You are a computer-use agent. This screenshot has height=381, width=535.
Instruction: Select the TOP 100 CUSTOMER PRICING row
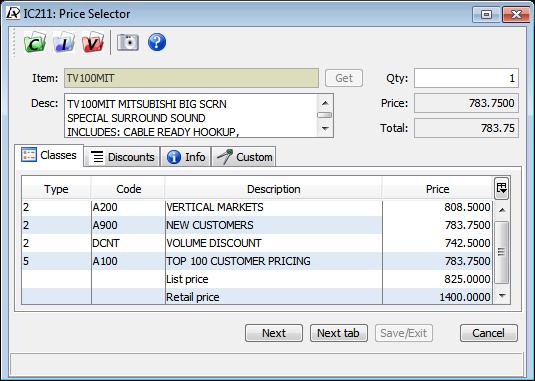(x=257, y=261)
